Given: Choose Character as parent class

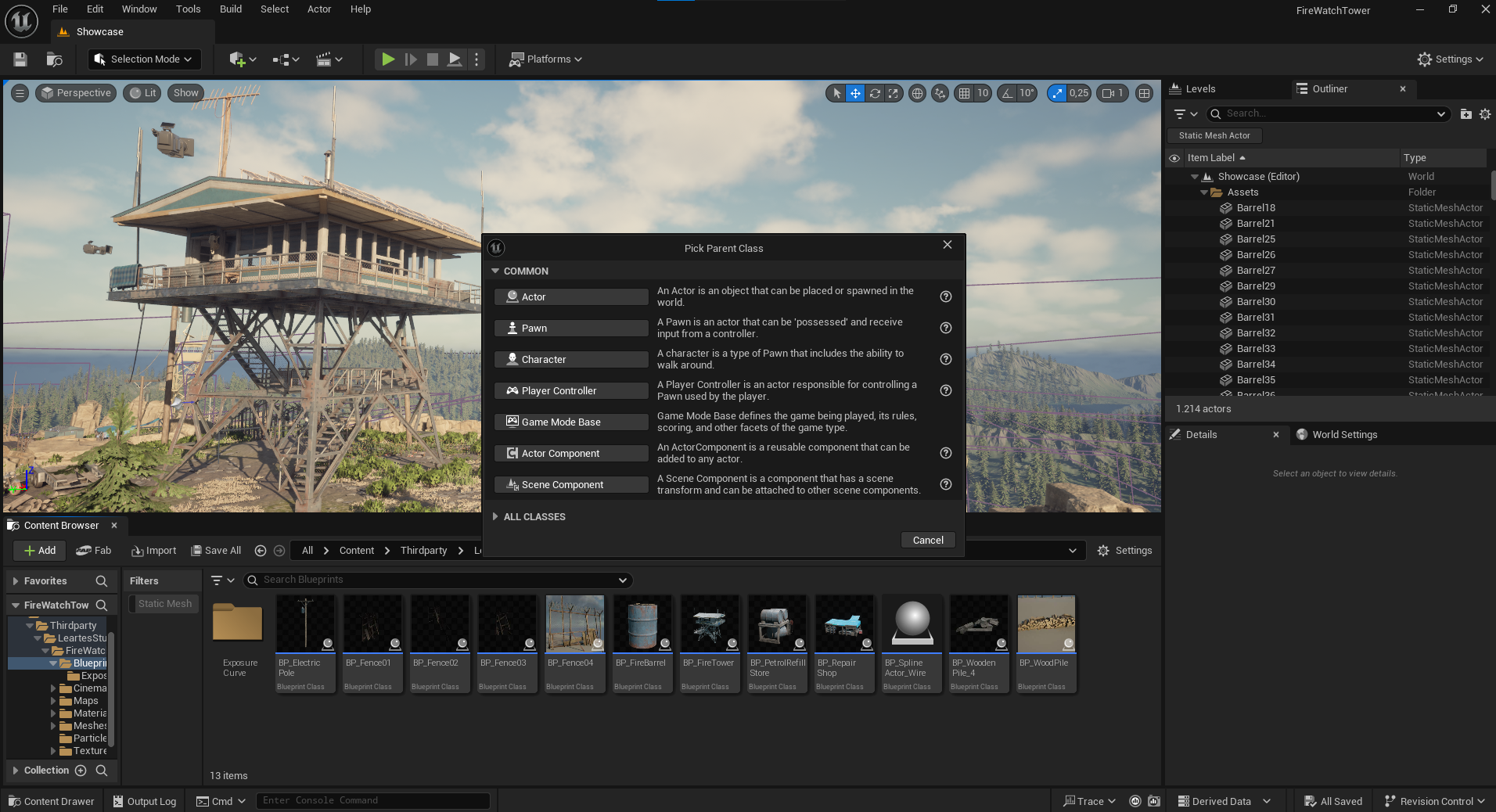Looking at the screenshot, I should pos(570,360).
